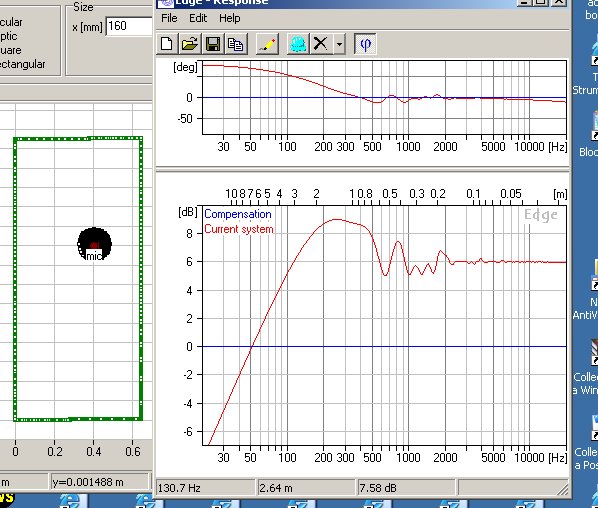Viewport: 598px width, 508px height.
Task: Expand the dropdown arrow beside X icon
Action: tap(339, 44)
